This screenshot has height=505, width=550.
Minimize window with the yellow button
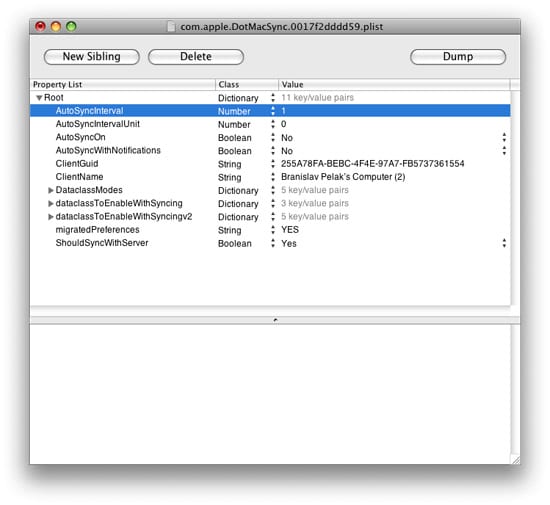(56, 26)
